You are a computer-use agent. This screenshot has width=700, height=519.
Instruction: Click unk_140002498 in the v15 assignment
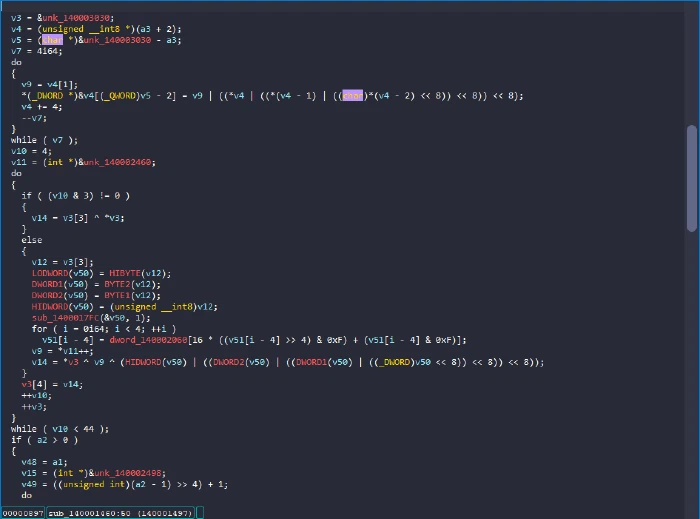[x=129, y=473]
